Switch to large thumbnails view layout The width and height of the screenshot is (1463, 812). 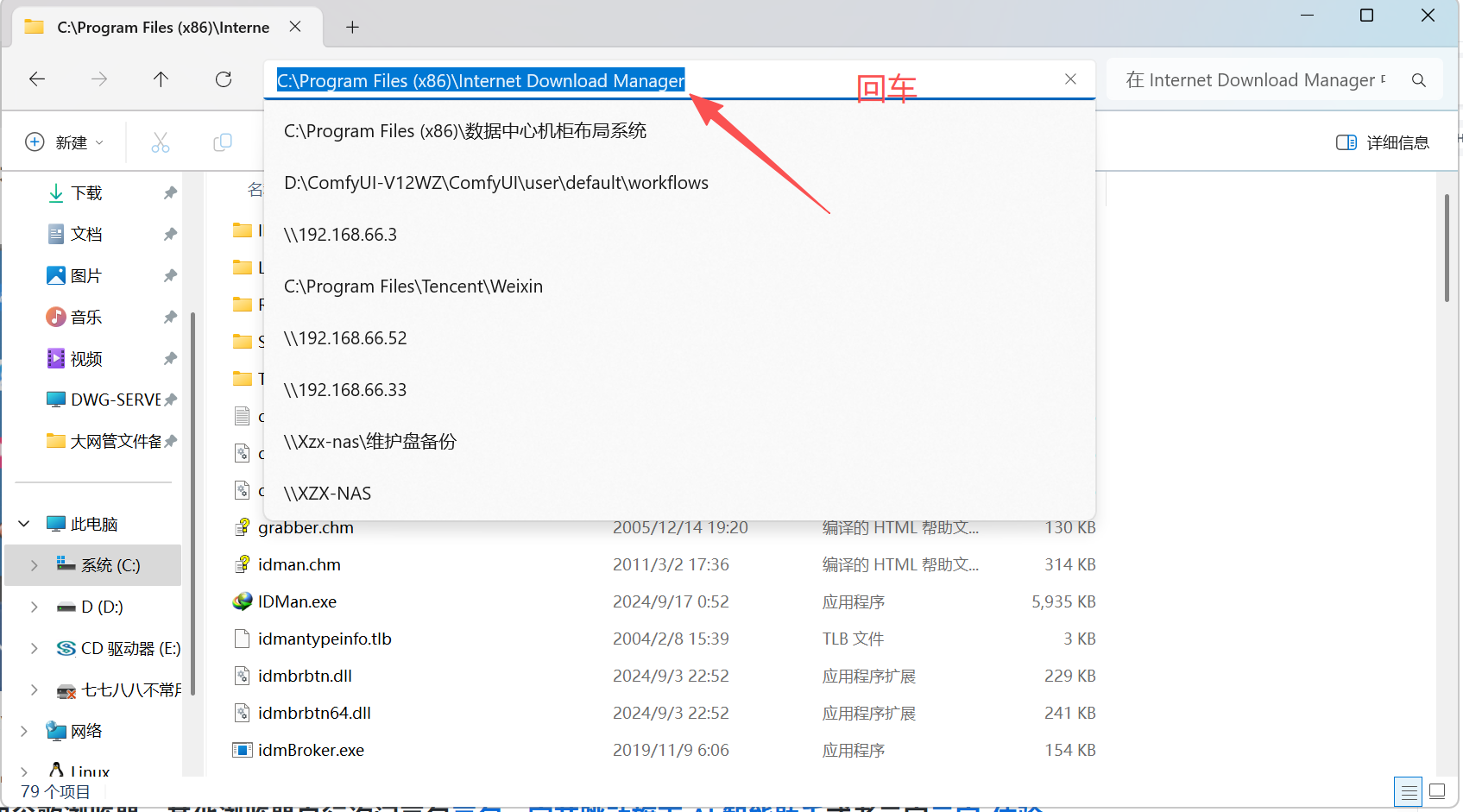tap(1437, 791)
